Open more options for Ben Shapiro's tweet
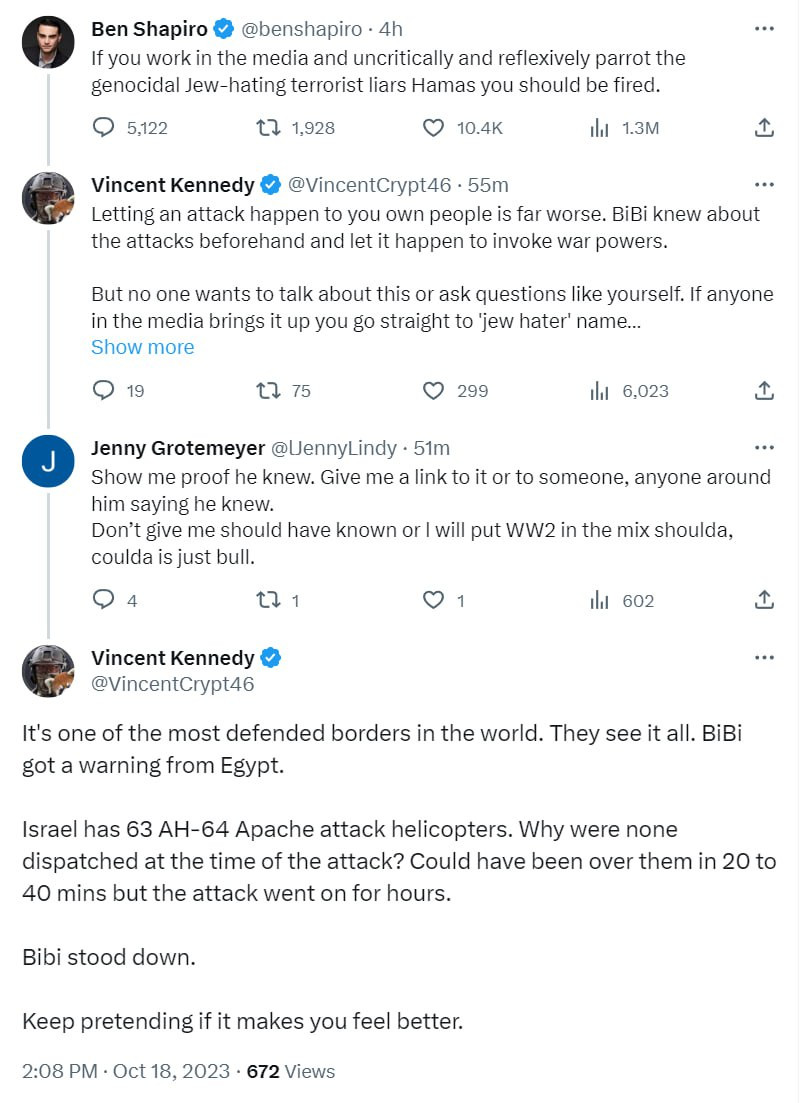803x1103 pixels. 764,29
